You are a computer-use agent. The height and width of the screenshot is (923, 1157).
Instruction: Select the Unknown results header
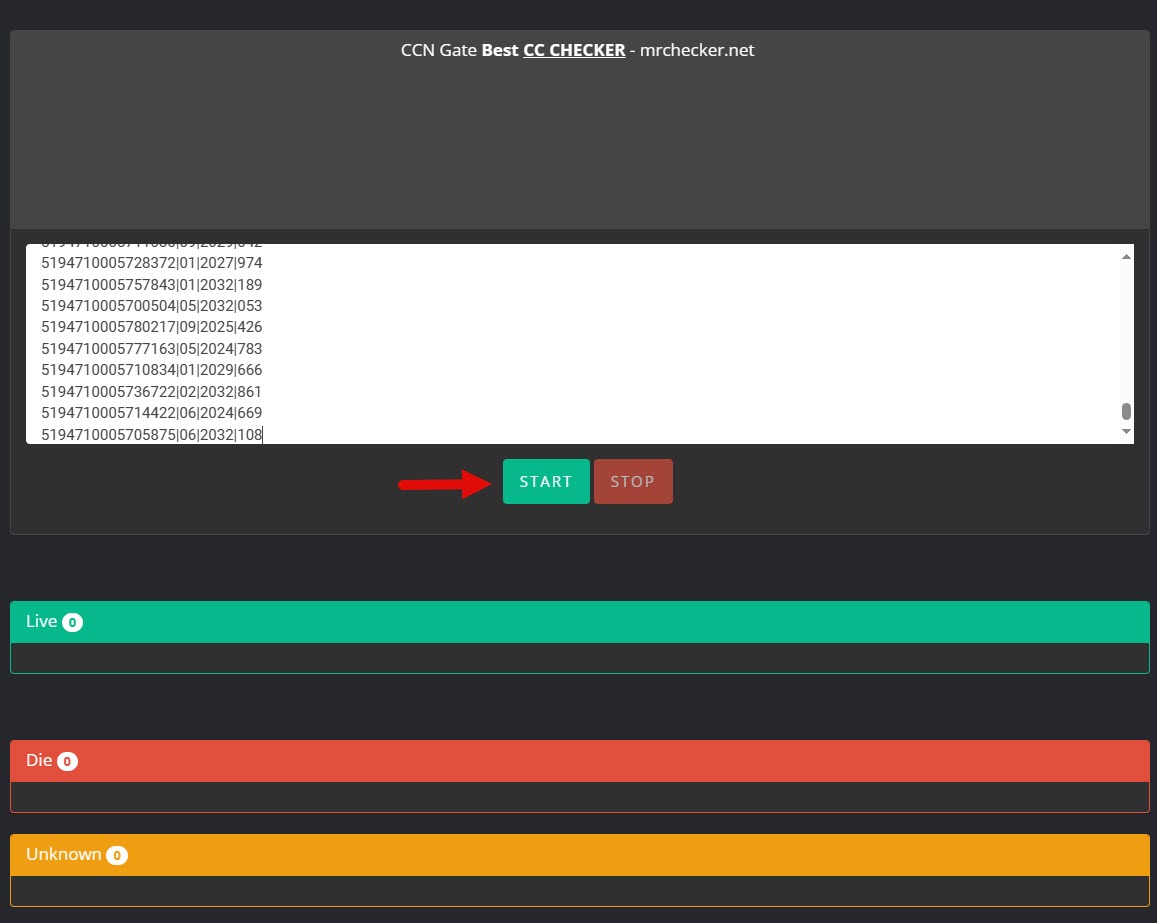pyautogui.click(x=580, y=855)
